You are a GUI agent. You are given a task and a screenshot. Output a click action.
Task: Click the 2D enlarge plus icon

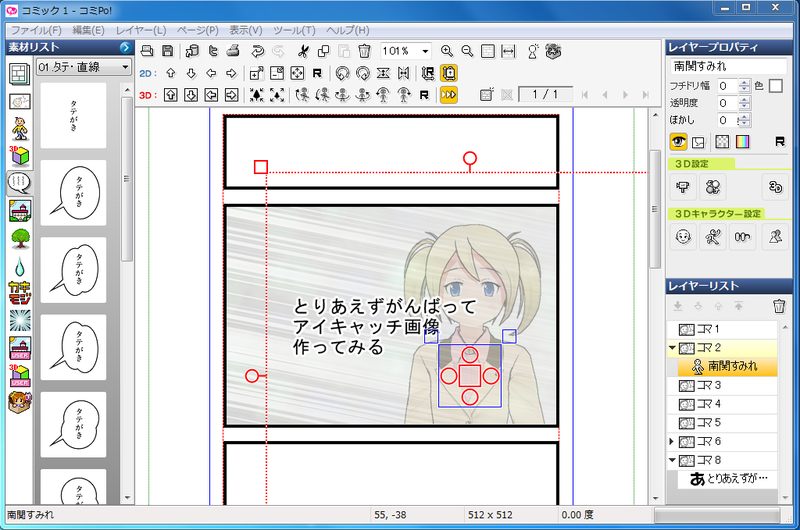pyautogui.click(x=257, y=73)
